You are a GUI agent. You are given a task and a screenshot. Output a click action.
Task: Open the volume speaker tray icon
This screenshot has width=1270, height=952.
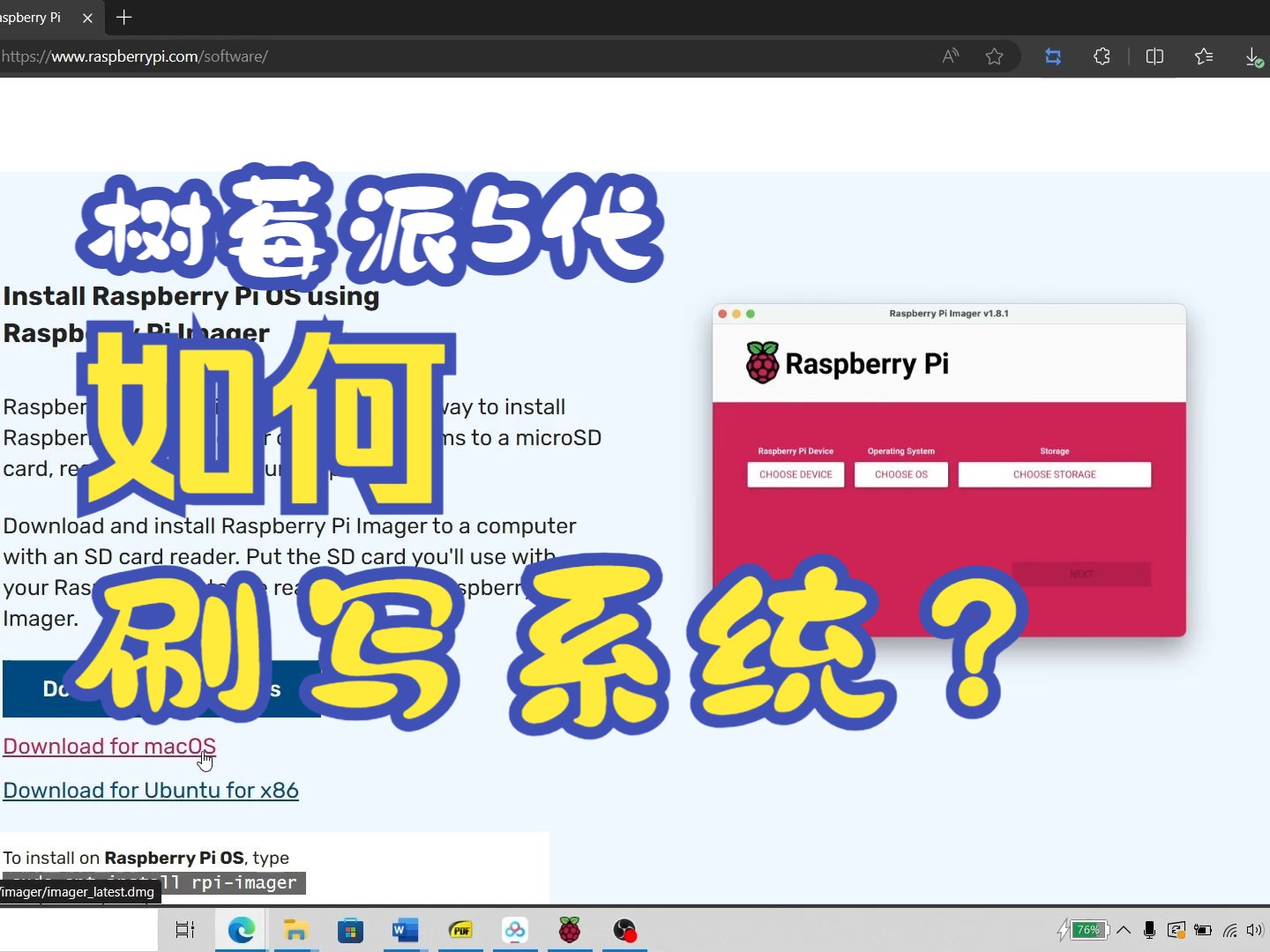click(x=1255, y=930)
